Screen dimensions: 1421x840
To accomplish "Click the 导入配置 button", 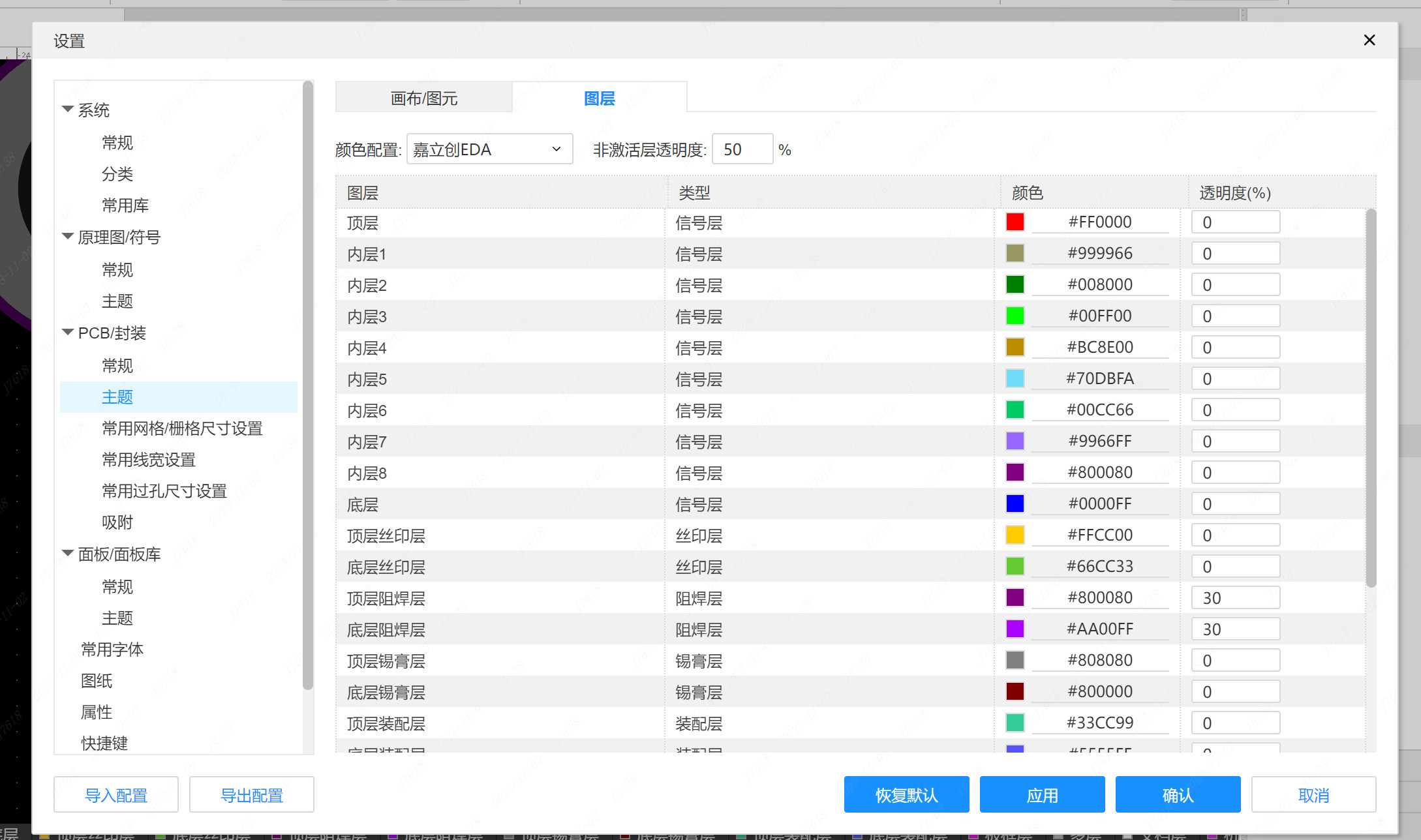I will click(x=116, y=795).
